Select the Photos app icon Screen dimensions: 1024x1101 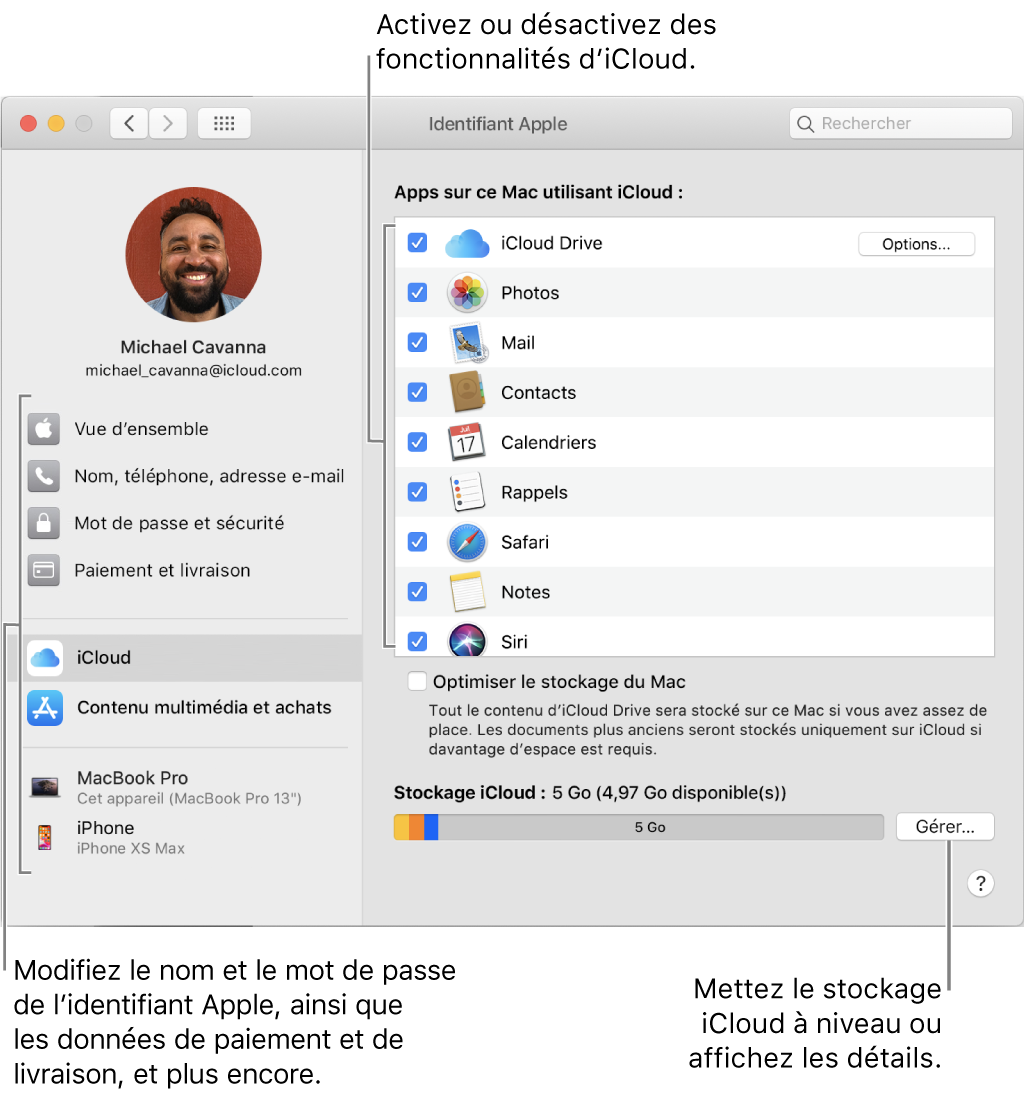[466, 293]
